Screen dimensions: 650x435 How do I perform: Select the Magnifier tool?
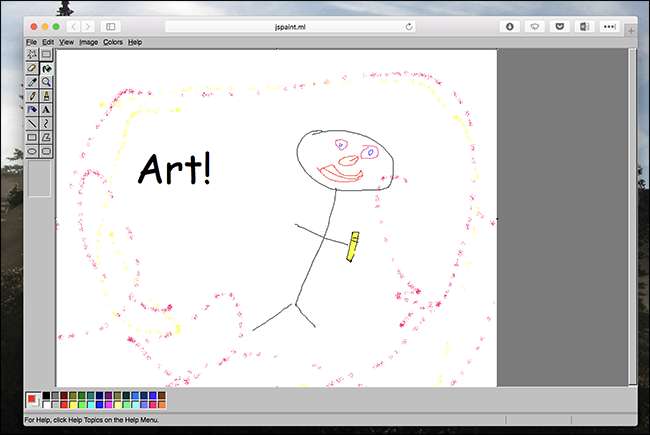[x=46, y=82]
